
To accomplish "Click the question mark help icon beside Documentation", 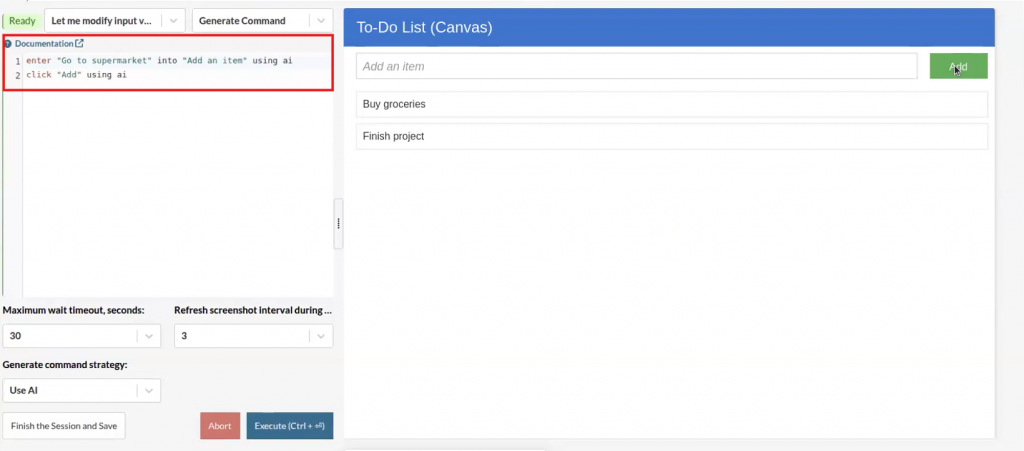I will [x=8, y=44].
